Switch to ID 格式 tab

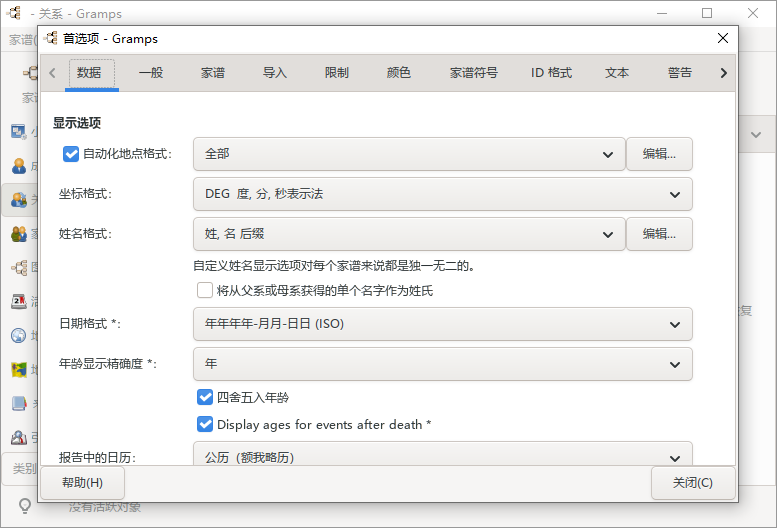552,73
